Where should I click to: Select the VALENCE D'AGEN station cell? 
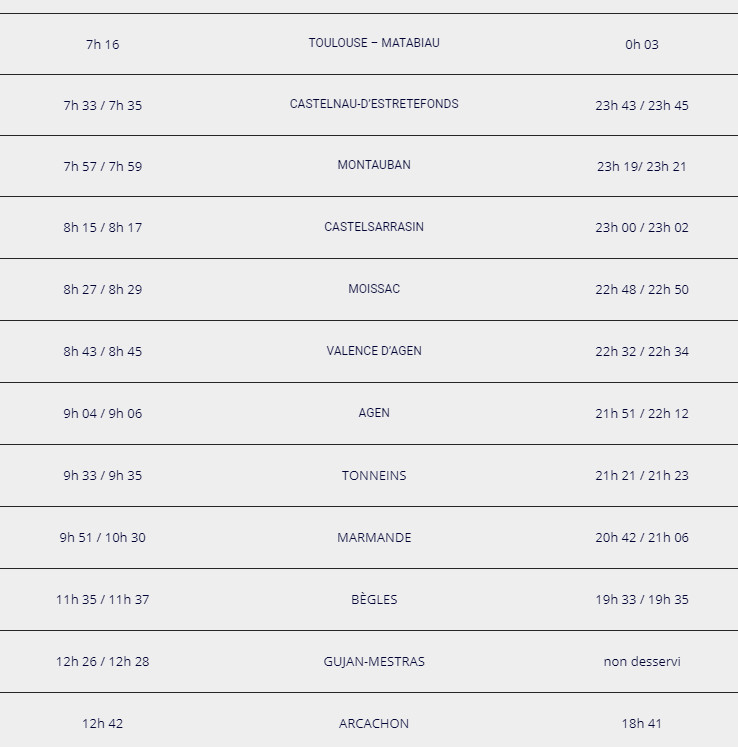click(x=374, y=351)
